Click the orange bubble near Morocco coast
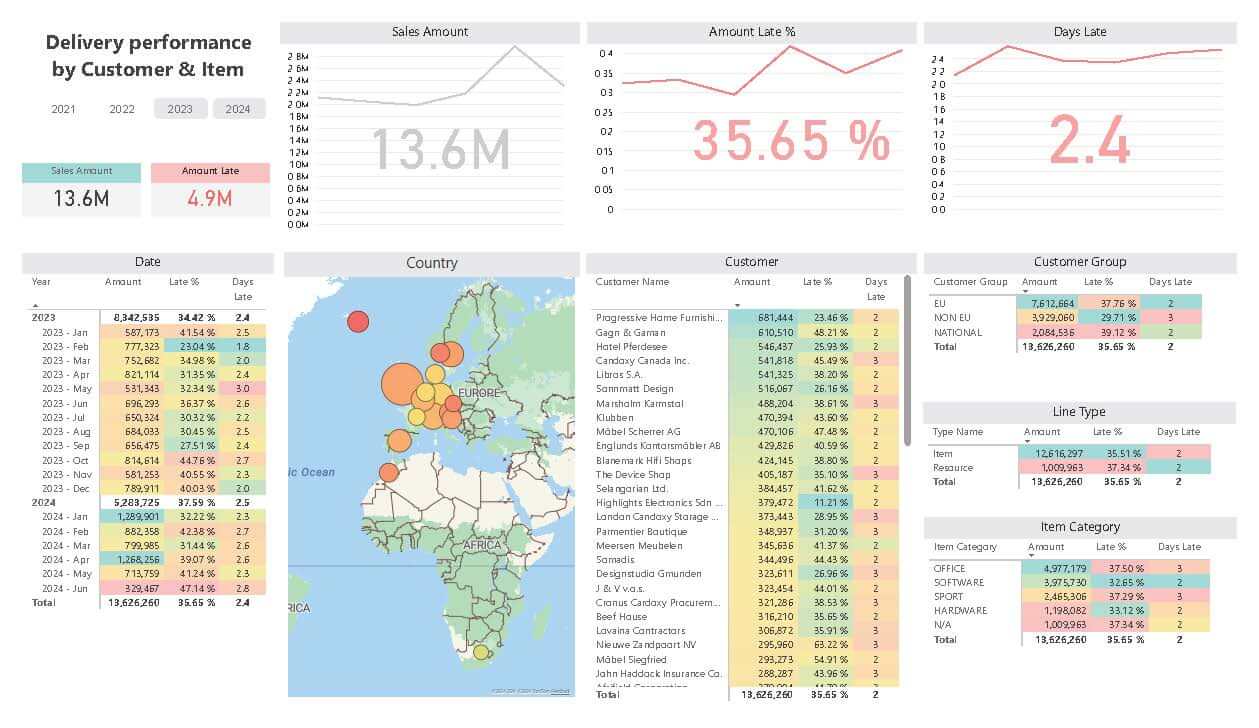This screenshot has width=1259, height=728. 388,473
